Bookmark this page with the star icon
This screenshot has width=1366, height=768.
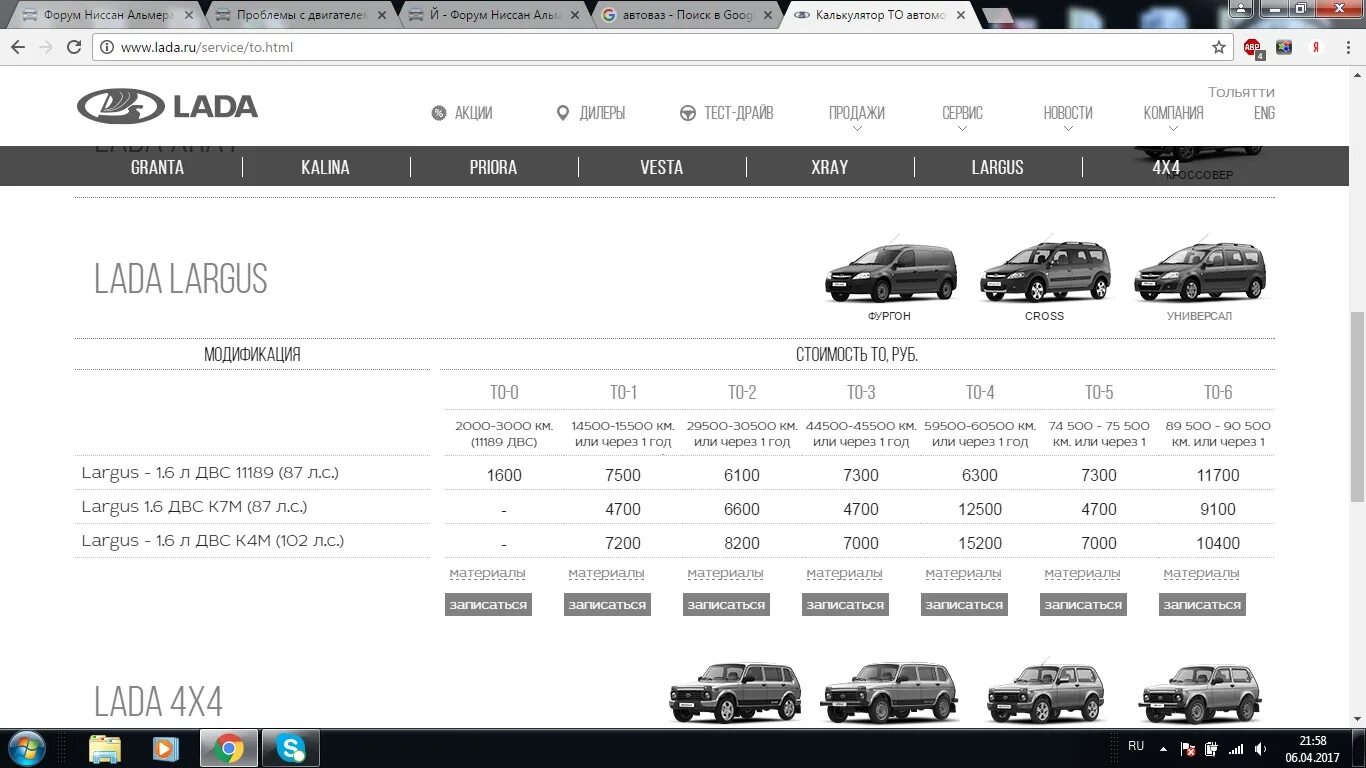1219,47
